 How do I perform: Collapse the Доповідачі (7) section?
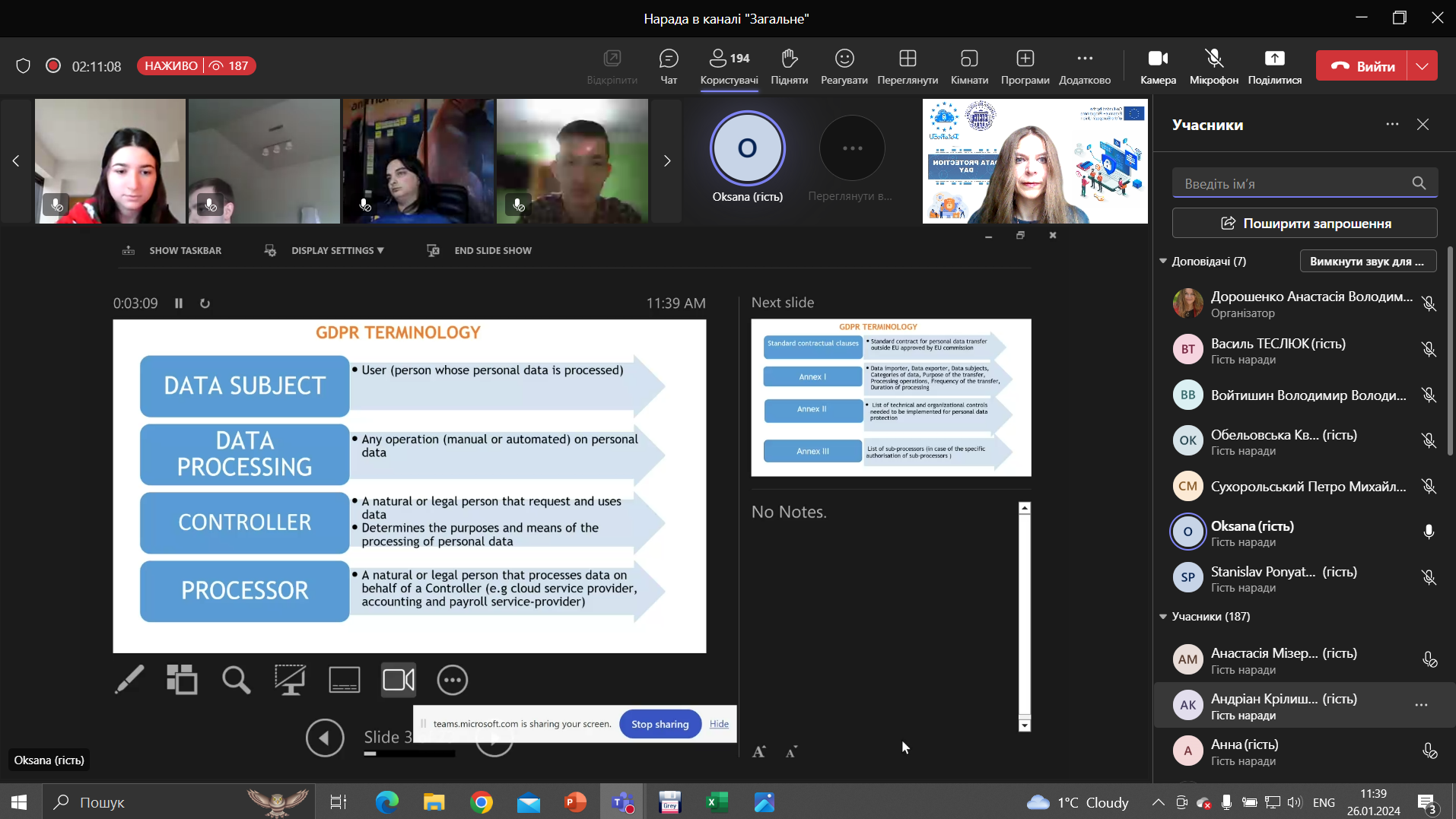tap(1163, 262)
